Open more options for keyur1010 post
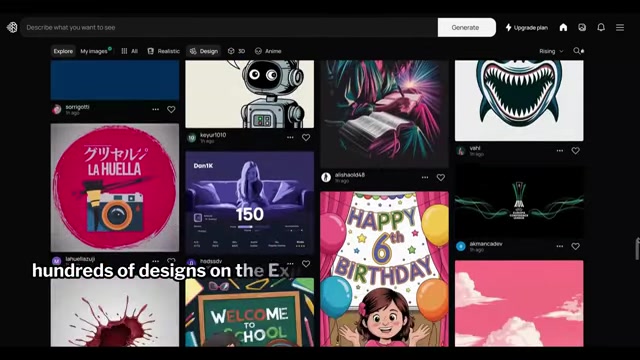This screenshot has width=640, height=360. click(290, 138)
